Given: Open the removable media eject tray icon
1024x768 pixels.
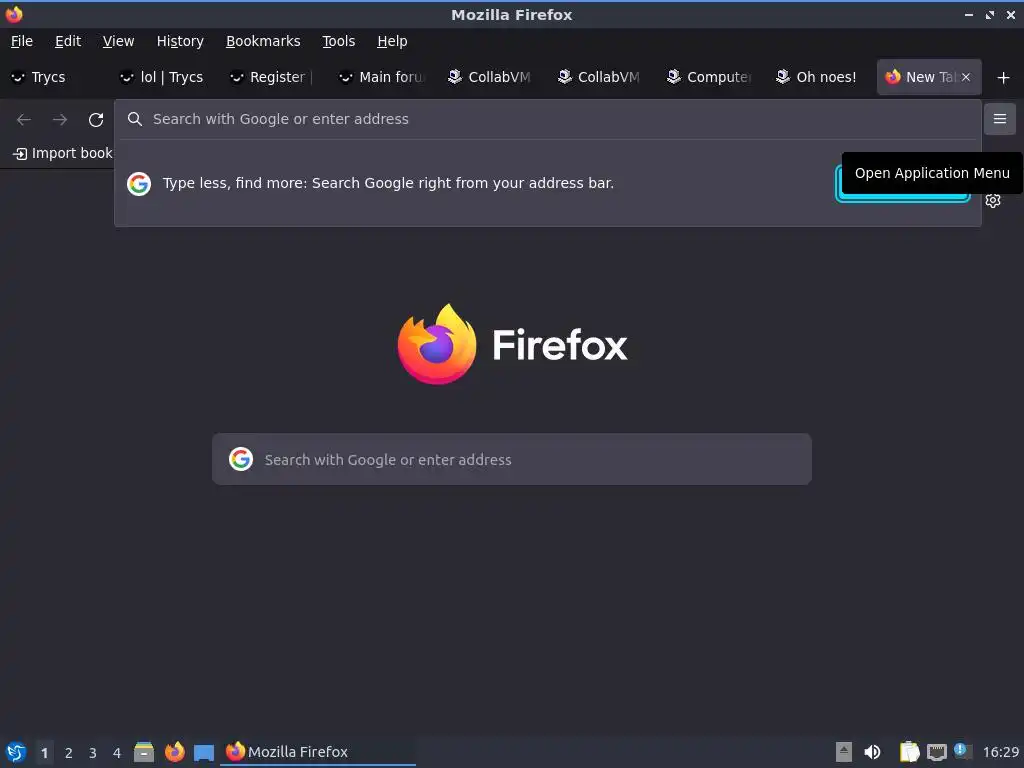Looking at the screenshot, I should click(844, 752).
